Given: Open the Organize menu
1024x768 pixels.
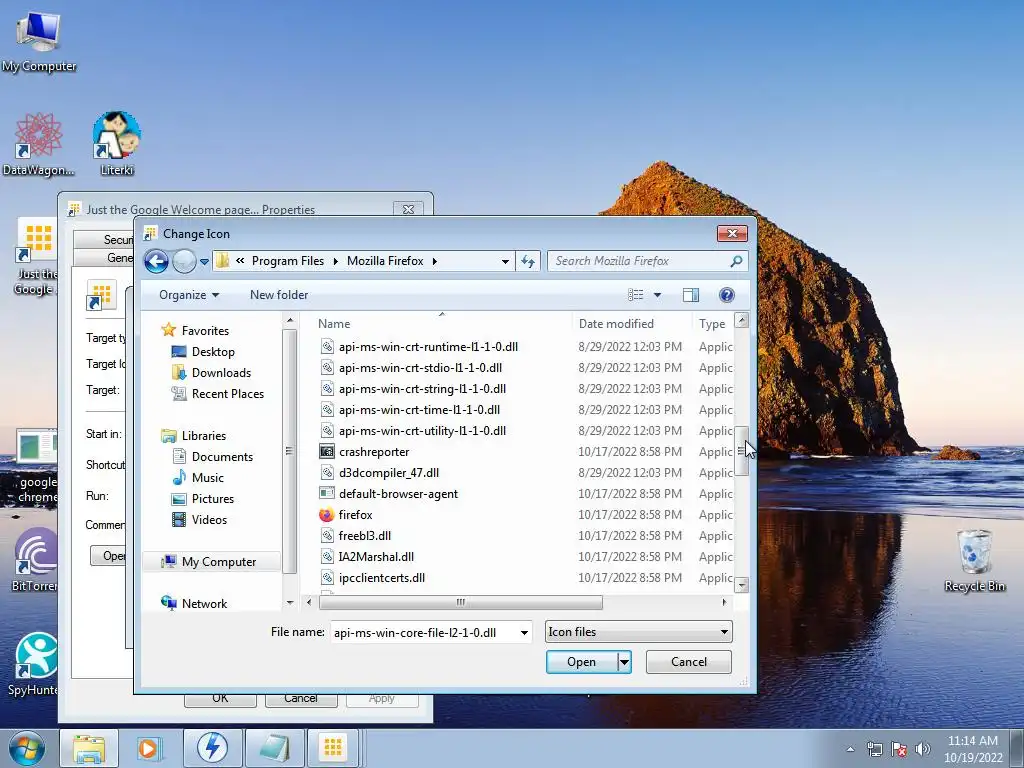Looking at the screenshot, I should point(189,295).
